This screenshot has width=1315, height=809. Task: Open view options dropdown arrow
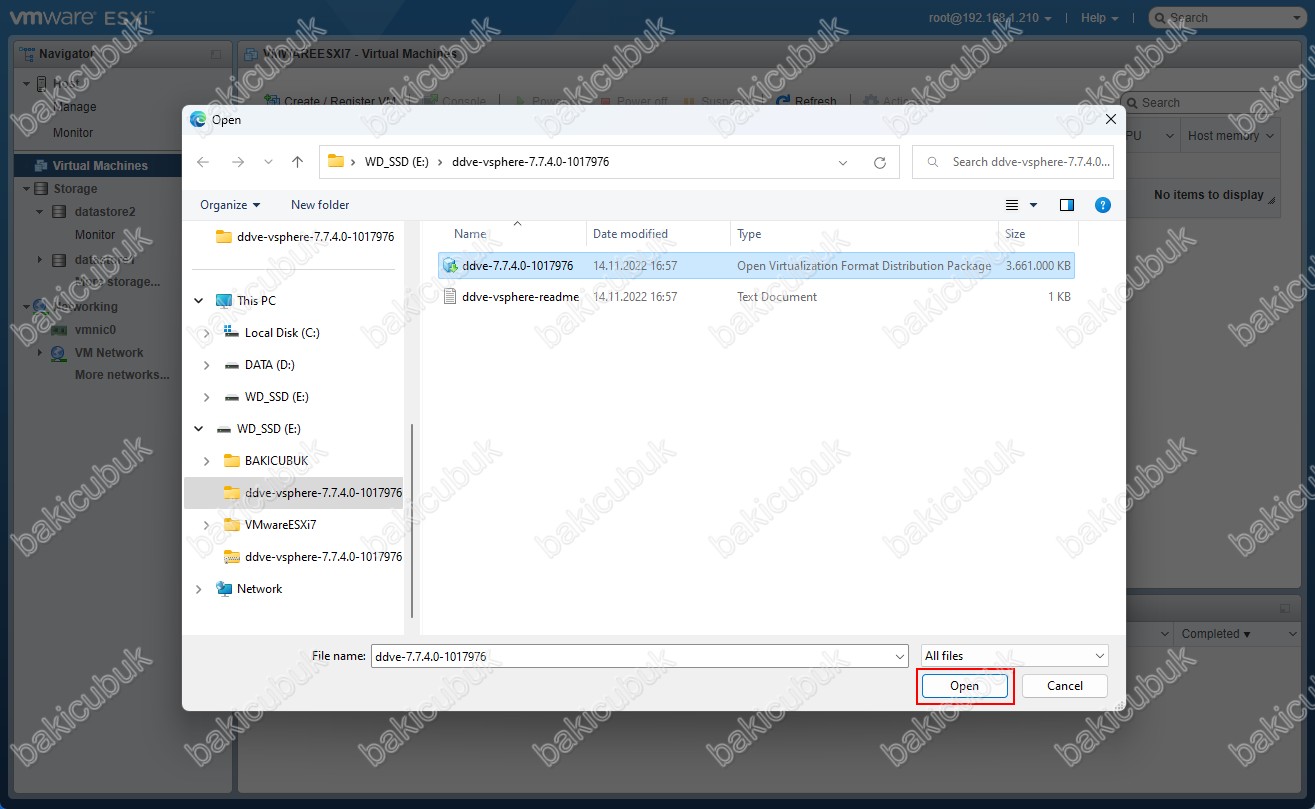1034,205
